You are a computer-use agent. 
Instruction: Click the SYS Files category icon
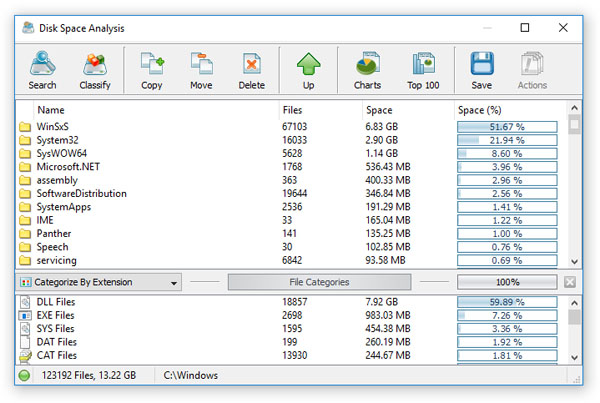[x=25, y=329]
